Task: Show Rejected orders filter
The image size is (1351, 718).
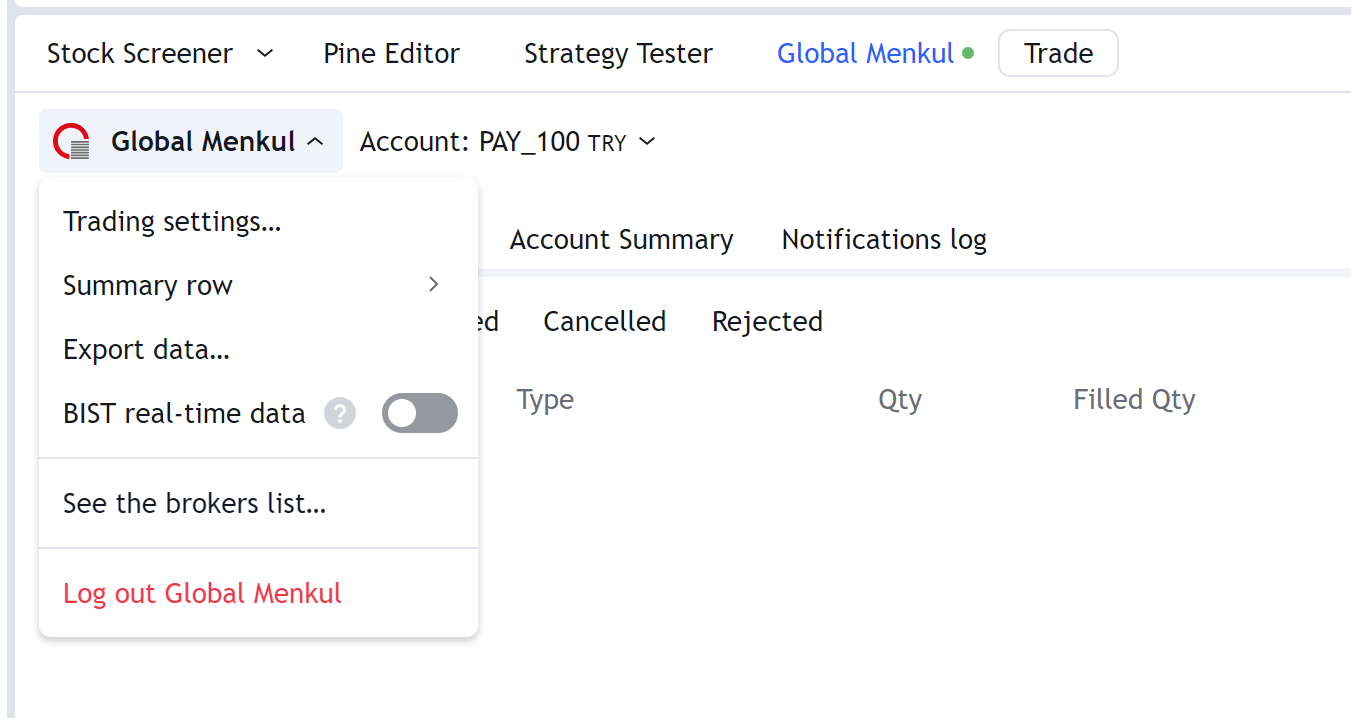Action: click(x=767, y=321)
